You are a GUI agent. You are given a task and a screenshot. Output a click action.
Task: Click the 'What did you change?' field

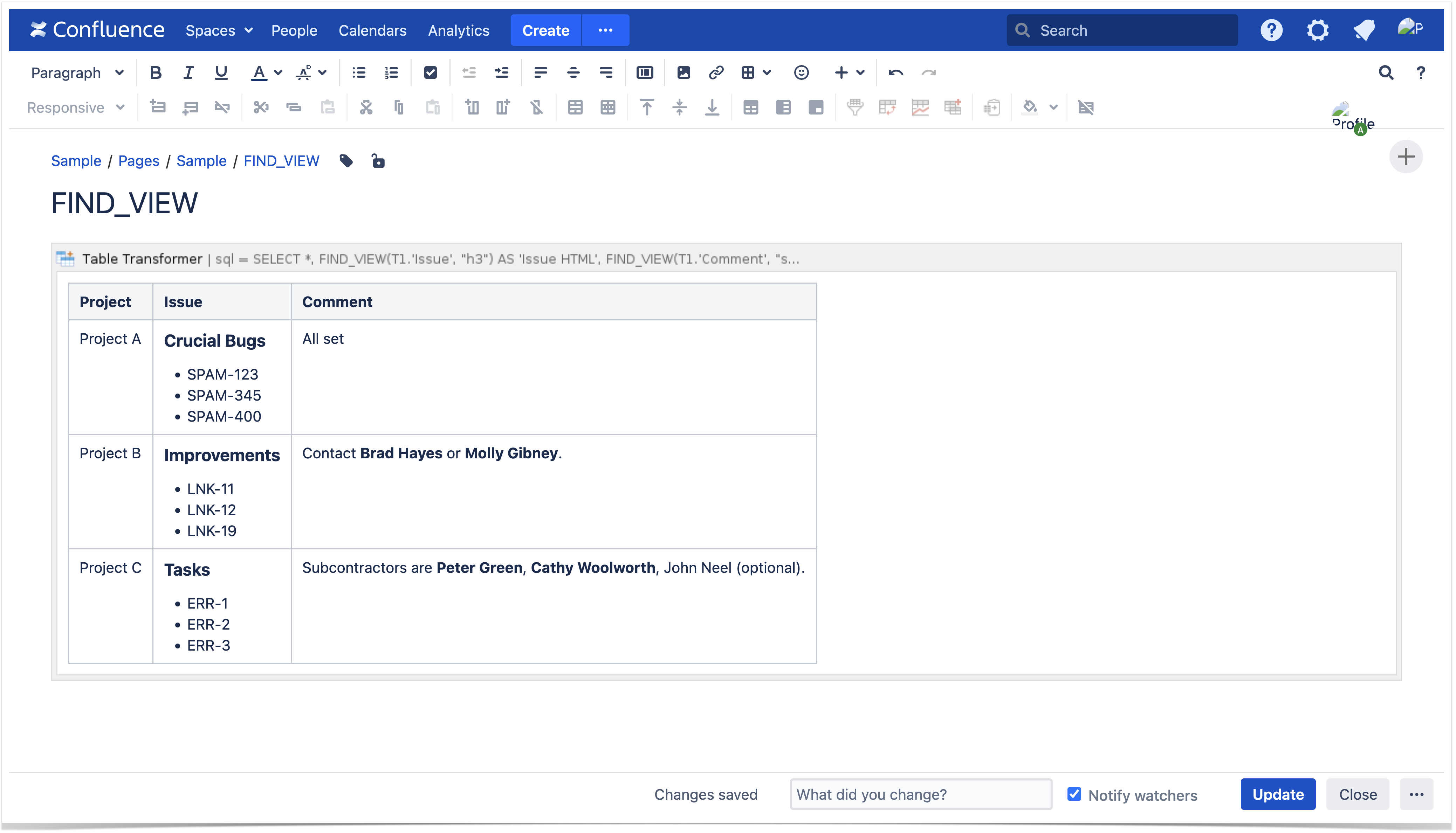(920, 794)
